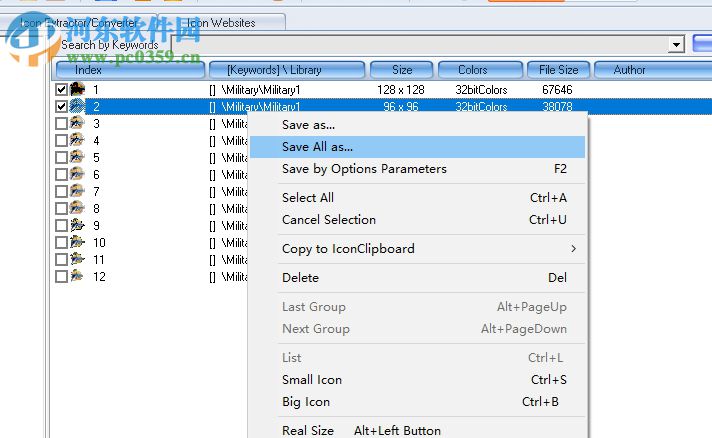
Task: Open the Search by Keywords dropdown arrow
Action: pyautogui.click(x=676, y=45)
